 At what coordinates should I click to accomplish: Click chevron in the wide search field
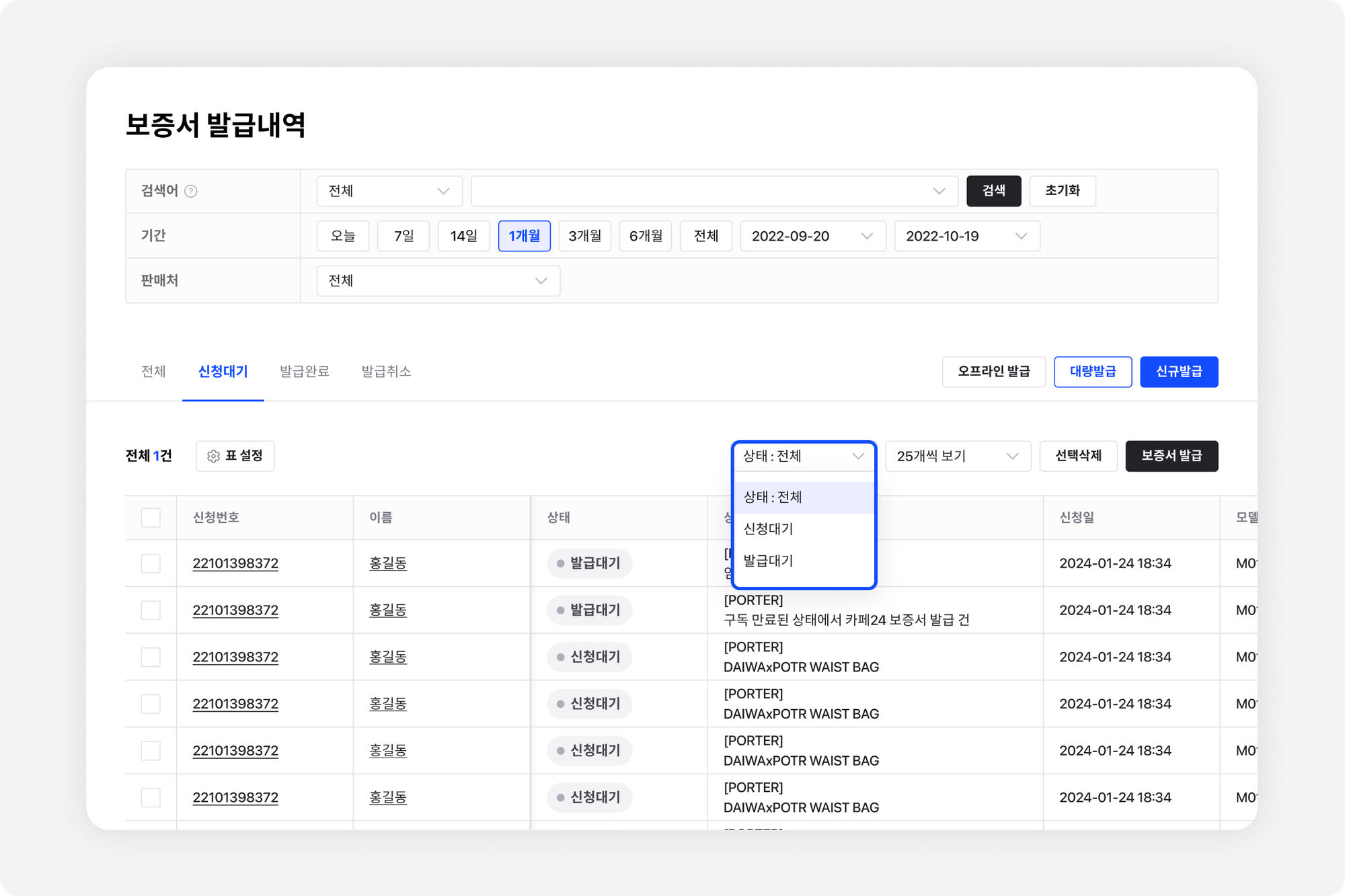pos(939,192)
